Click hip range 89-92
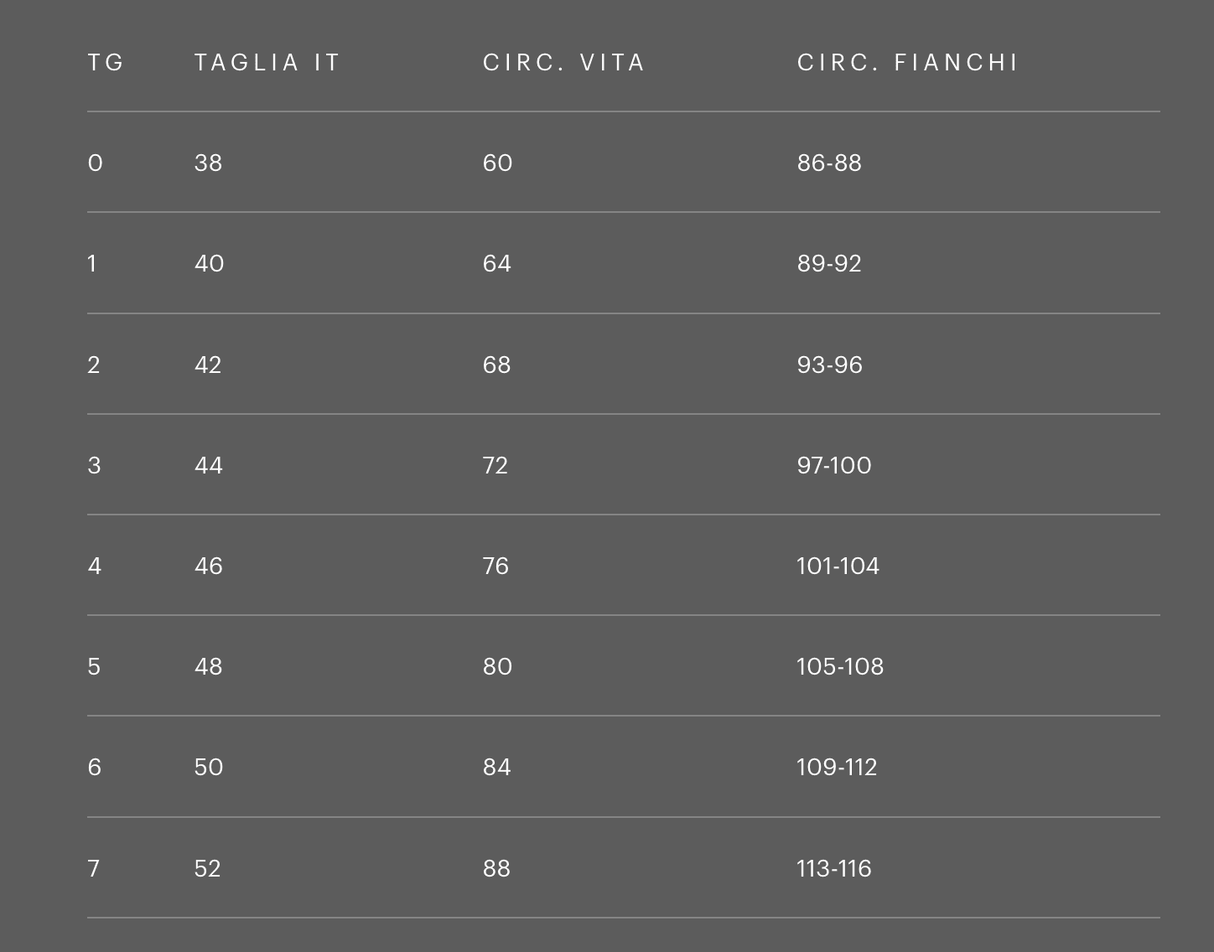This screenshot has width=1214, height=952. coord(829,264)
